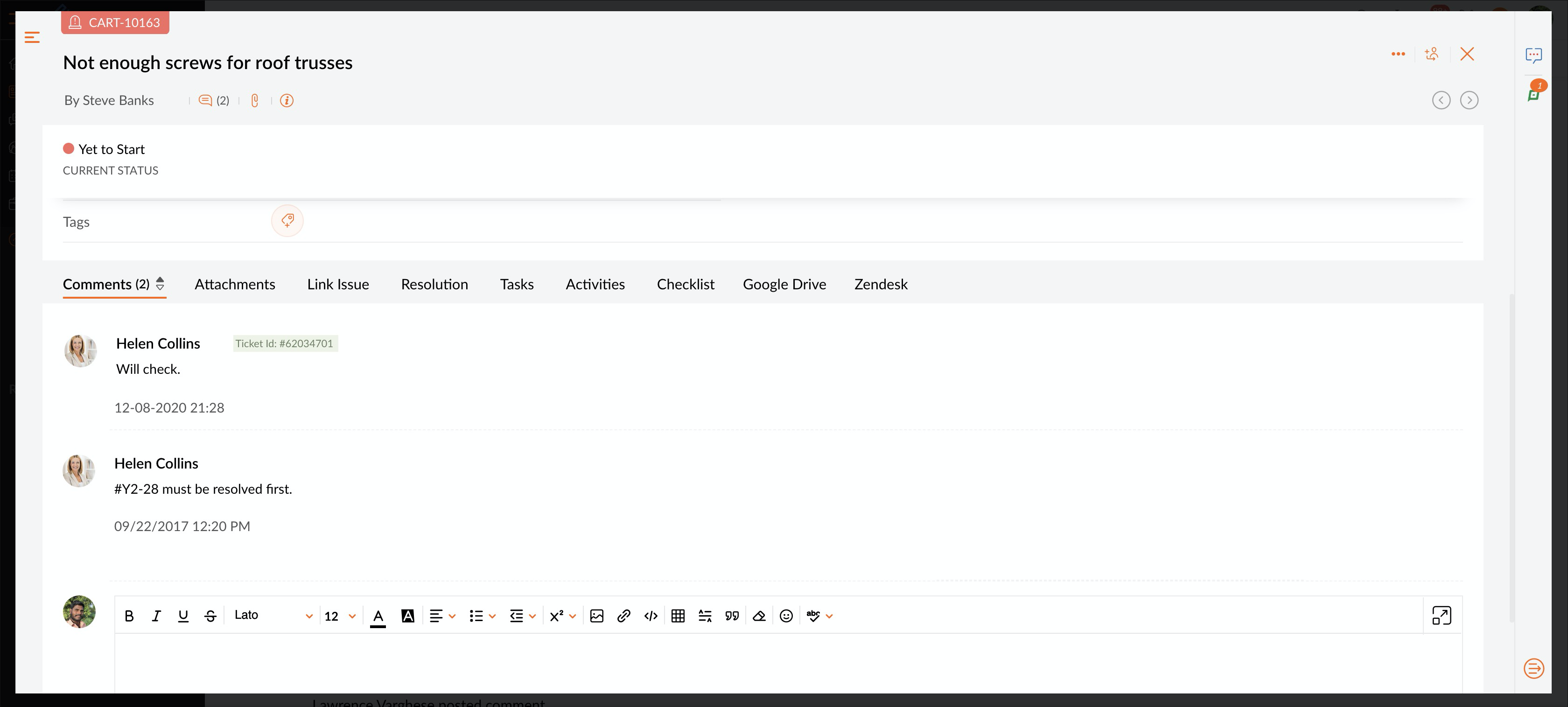Open the emoji picker
The height and width of the screenshot is (707, 1568).
[786, 616]
